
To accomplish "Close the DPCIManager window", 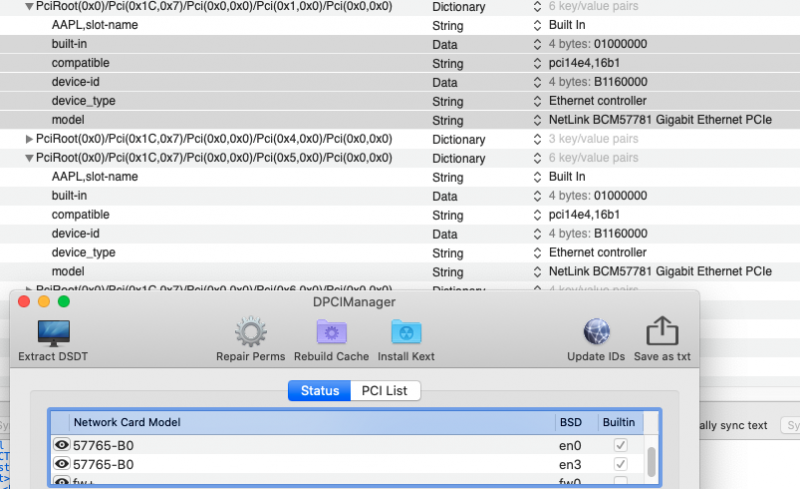I will (x=23, y=301).
